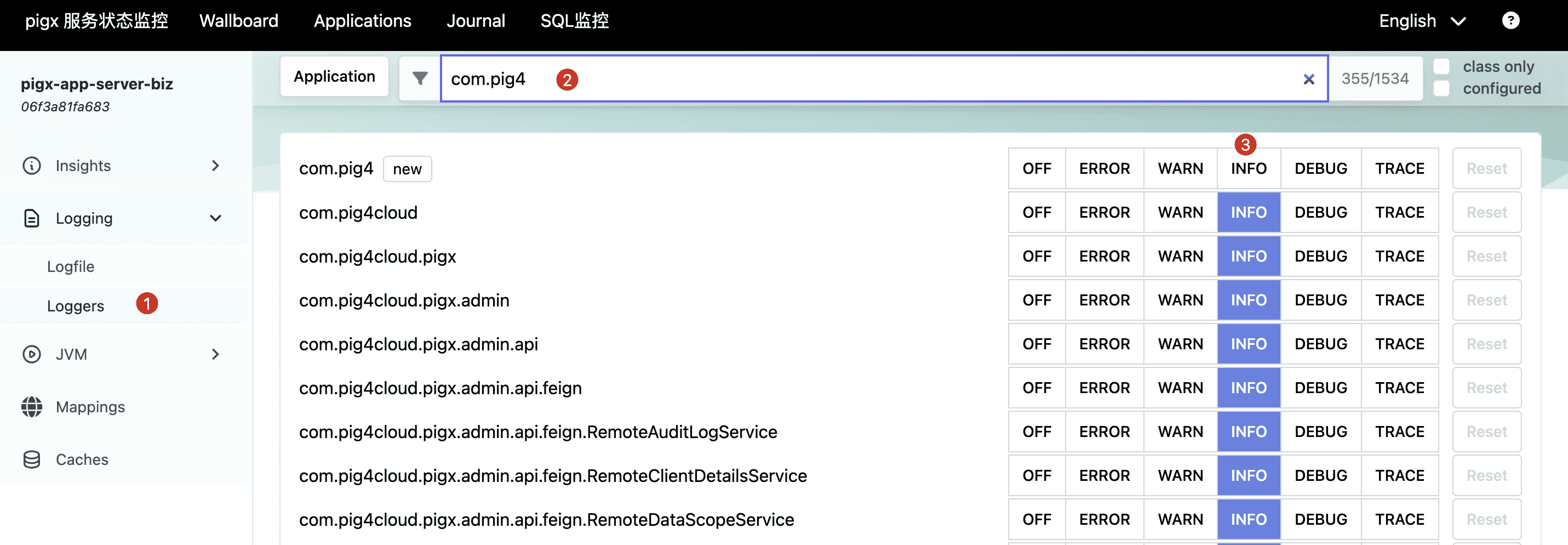This screenshot has width=1568, height=545.
Task: Expand the Insights sidebar section
Action: pyautogui.click(x=215, y=166)
